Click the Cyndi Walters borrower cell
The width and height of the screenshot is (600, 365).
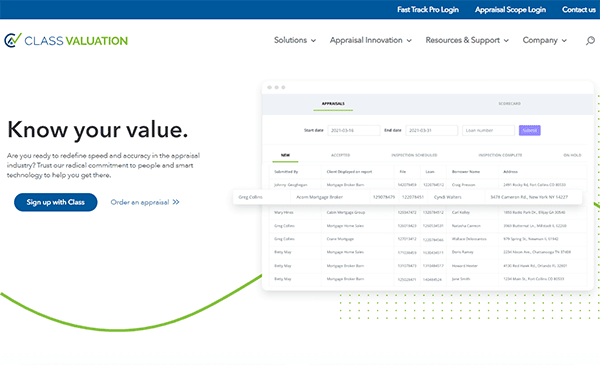[x=448, y=197]
